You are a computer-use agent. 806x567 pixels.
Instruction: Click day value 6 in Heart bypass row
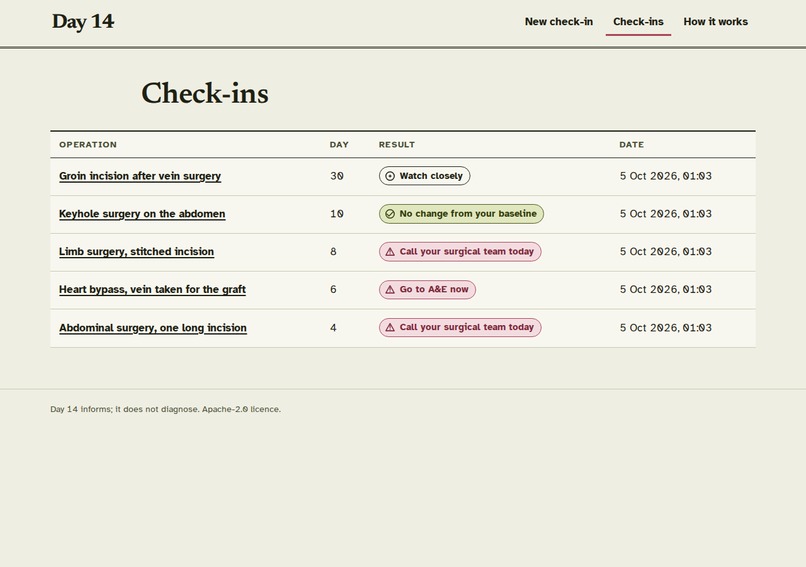[333, 289]
